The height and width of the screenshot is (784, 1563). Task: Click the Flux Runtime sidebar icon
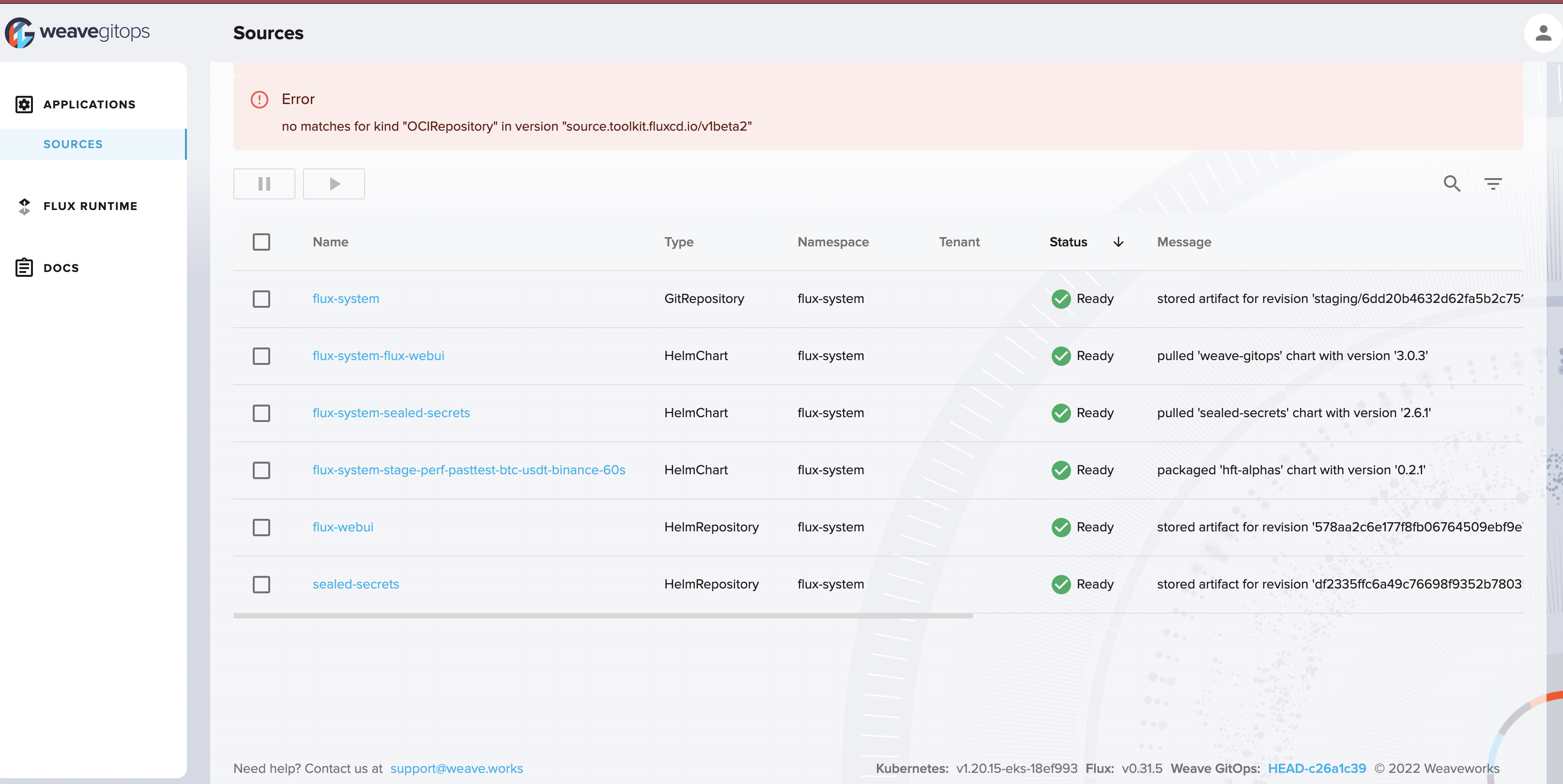pos(24,206)
